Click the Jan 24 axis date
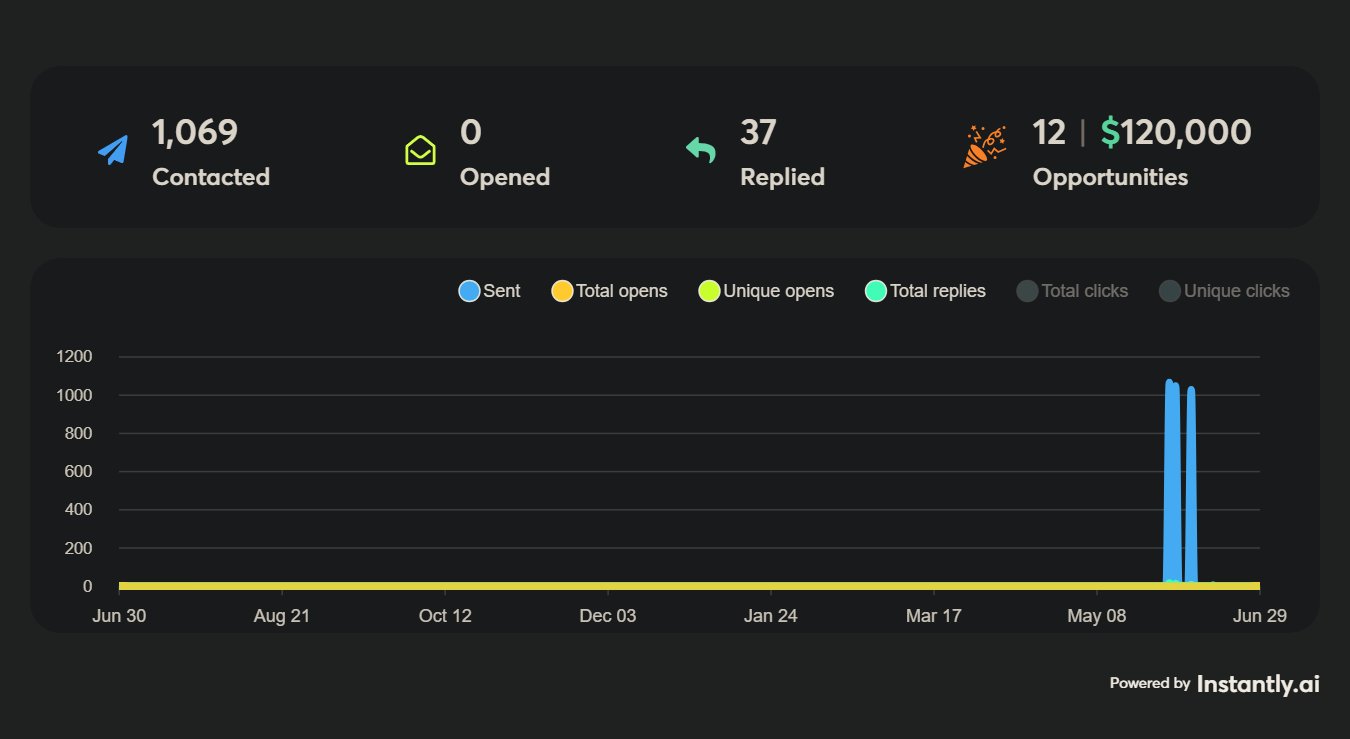This screenshot has width=1350, height=739. click(771, 616)
